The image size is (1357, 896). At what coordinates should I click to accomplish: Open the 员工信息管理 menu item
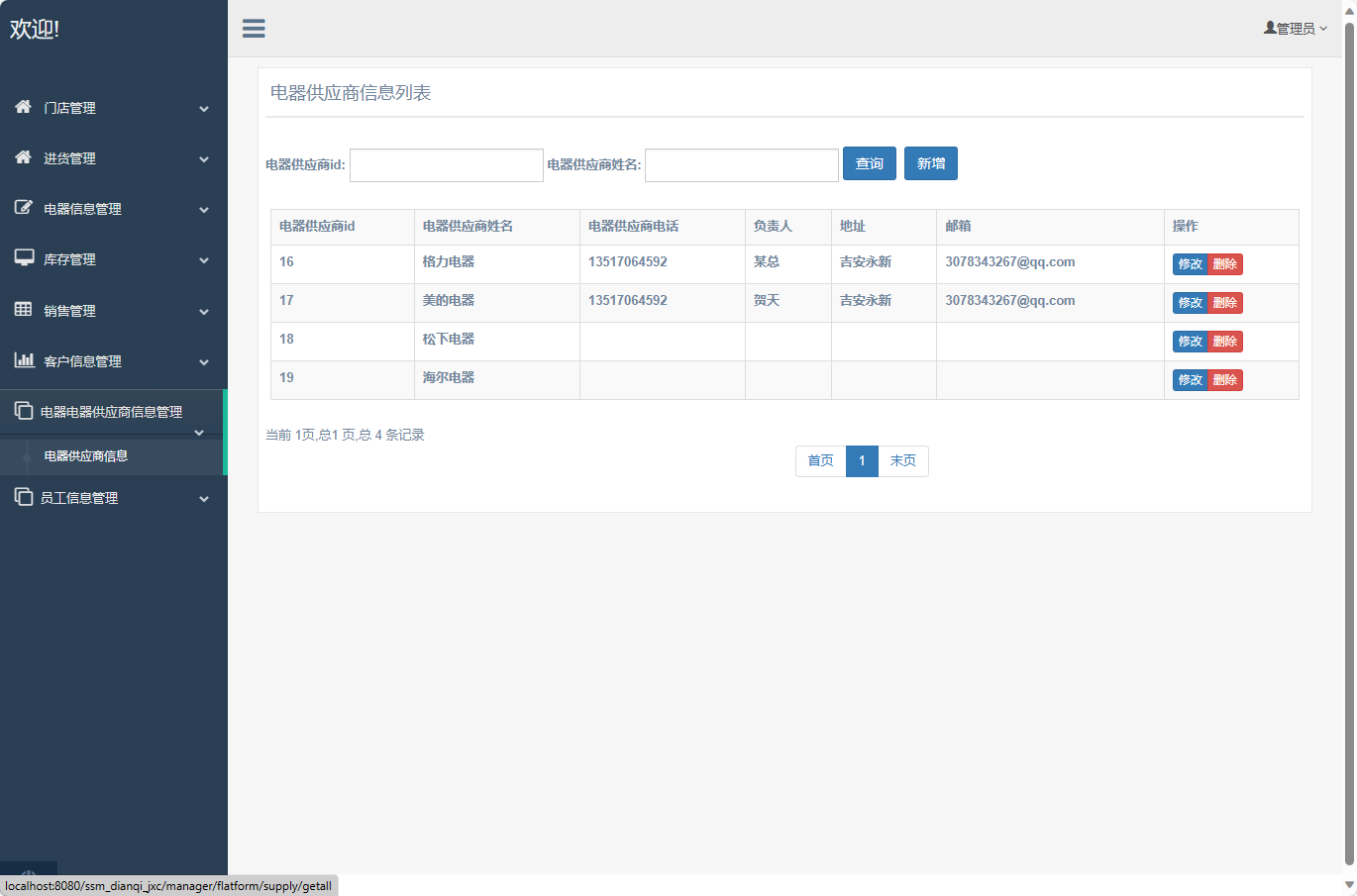tap(79, 498)
